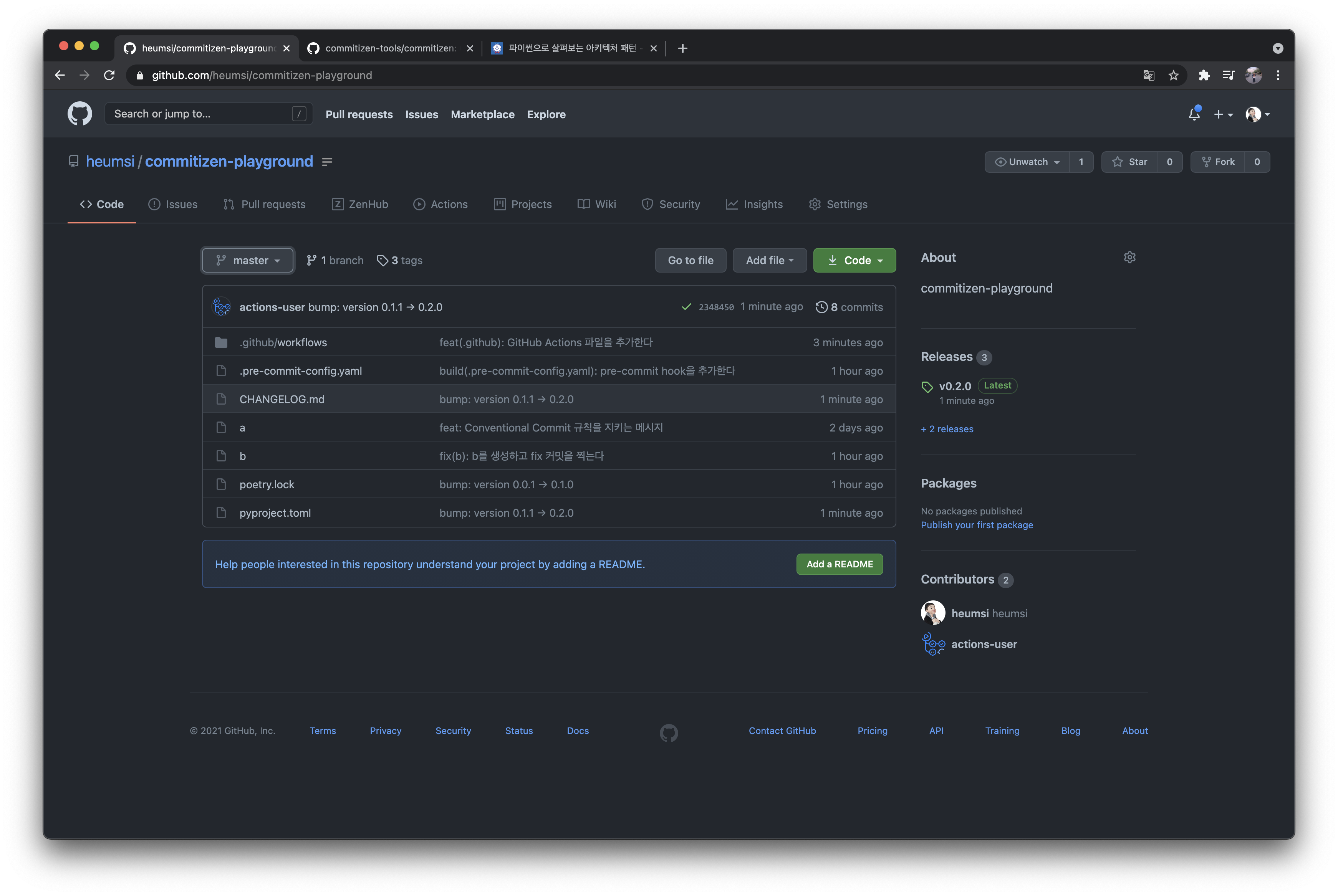Viewport: 1338px width, 896px height.
Task: Bookmark page with the star icon
Action: pyautogui.click(x=1173, y=75)
